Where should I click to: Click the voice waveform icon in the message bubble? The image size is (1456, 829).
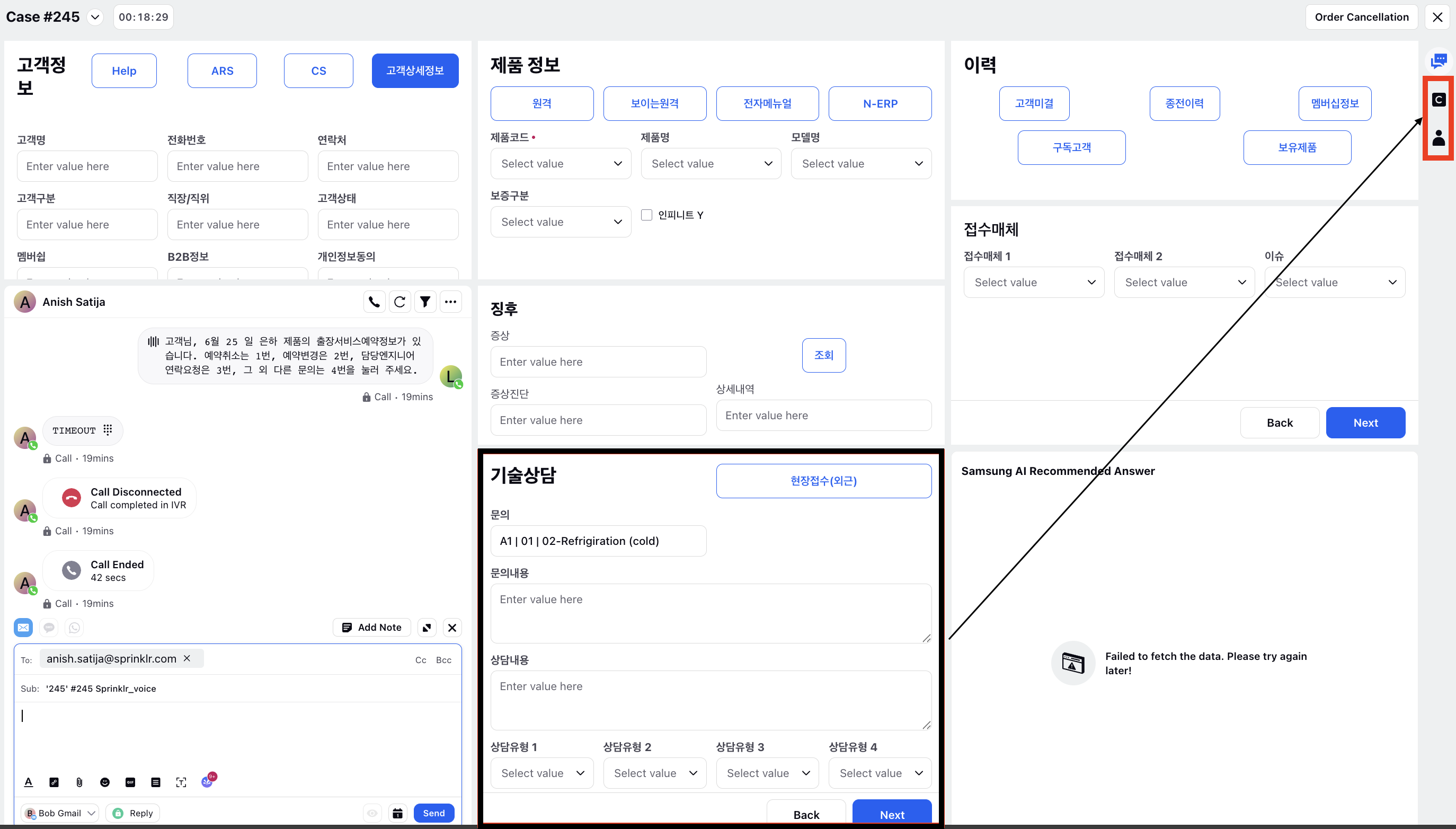point(153,341)
